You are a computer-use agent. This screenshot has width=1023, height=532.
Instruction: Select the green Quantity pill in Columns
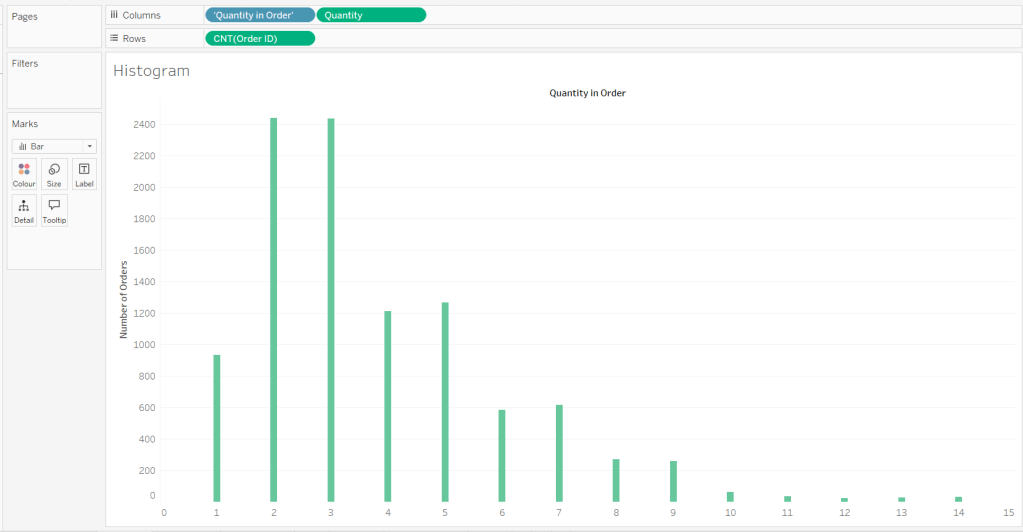coord(370,15)
